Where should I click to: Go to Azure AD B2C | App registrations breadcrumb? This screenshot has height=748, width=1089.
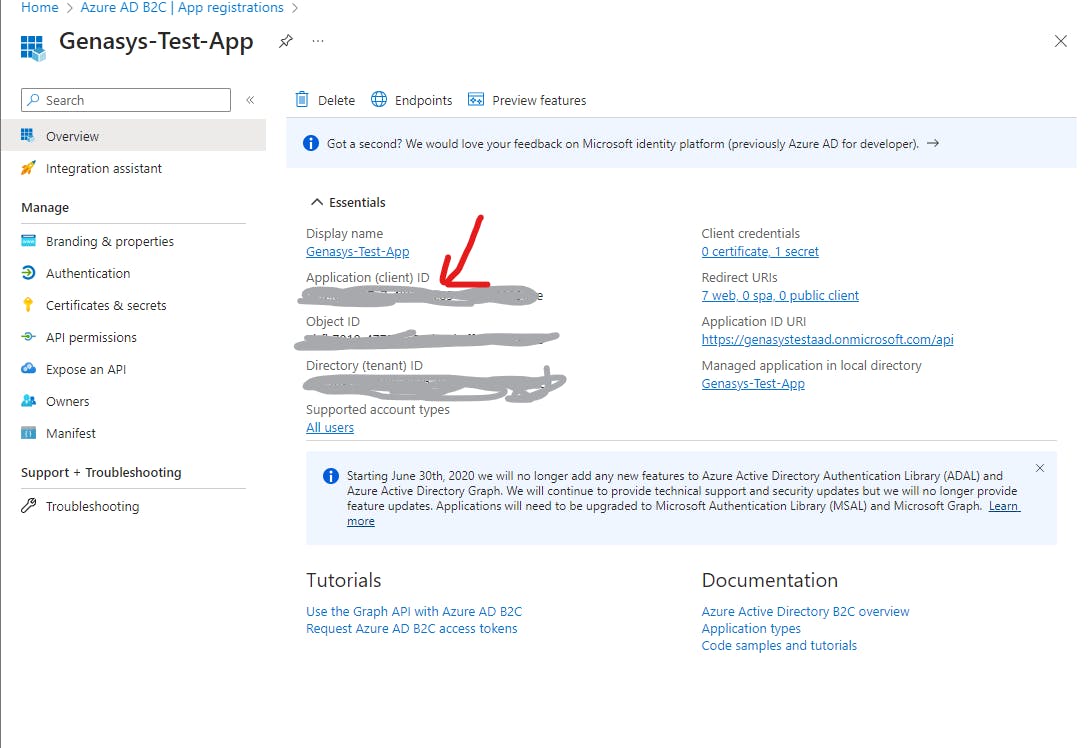(x=182, y=8)
